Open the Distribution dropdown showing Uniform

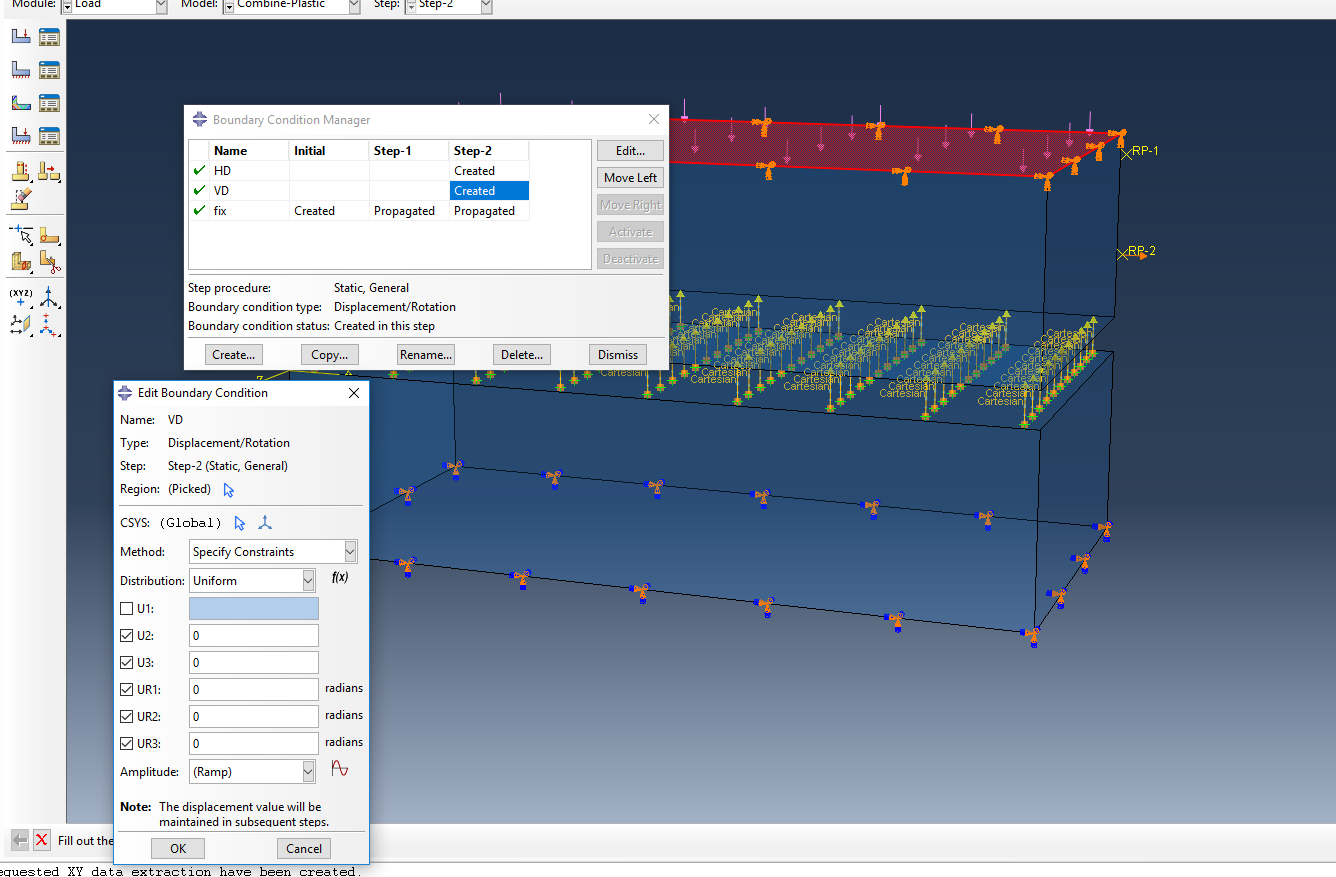253,580
